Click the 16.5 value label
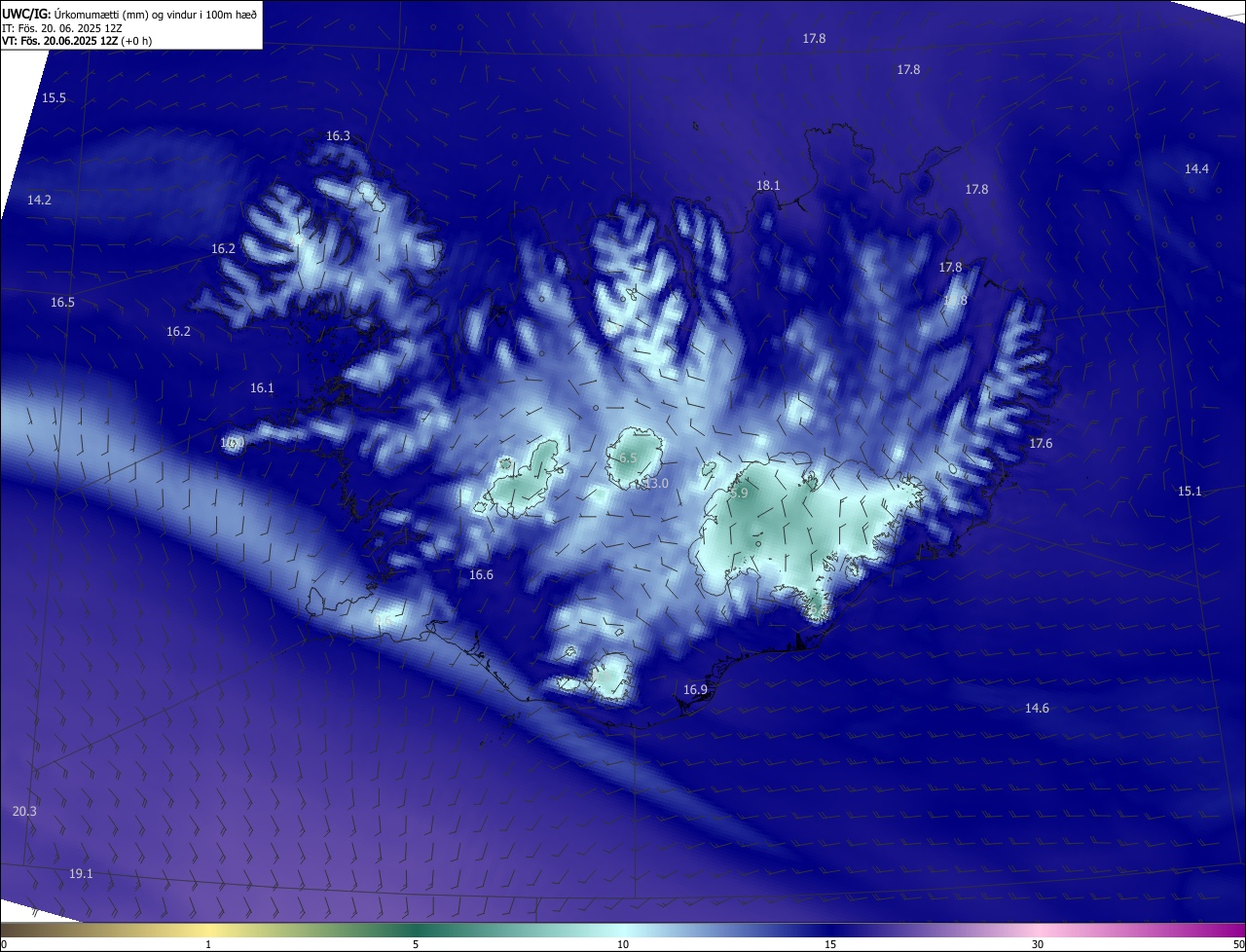 (62, 303)
